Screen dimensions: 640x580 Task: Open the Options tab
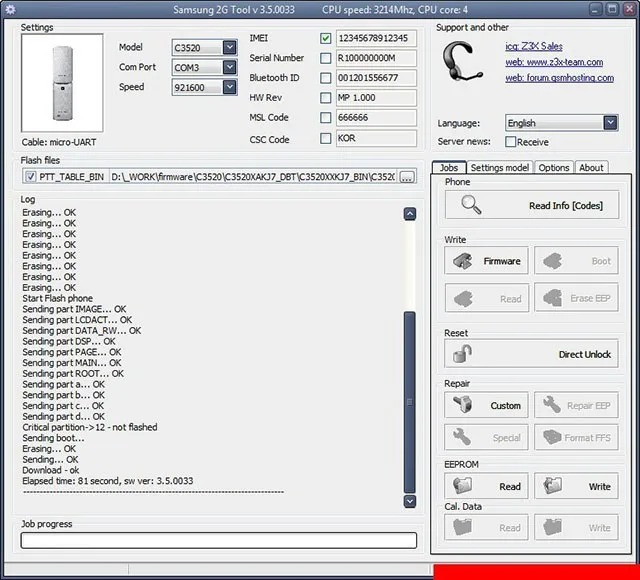pos(554,167)
